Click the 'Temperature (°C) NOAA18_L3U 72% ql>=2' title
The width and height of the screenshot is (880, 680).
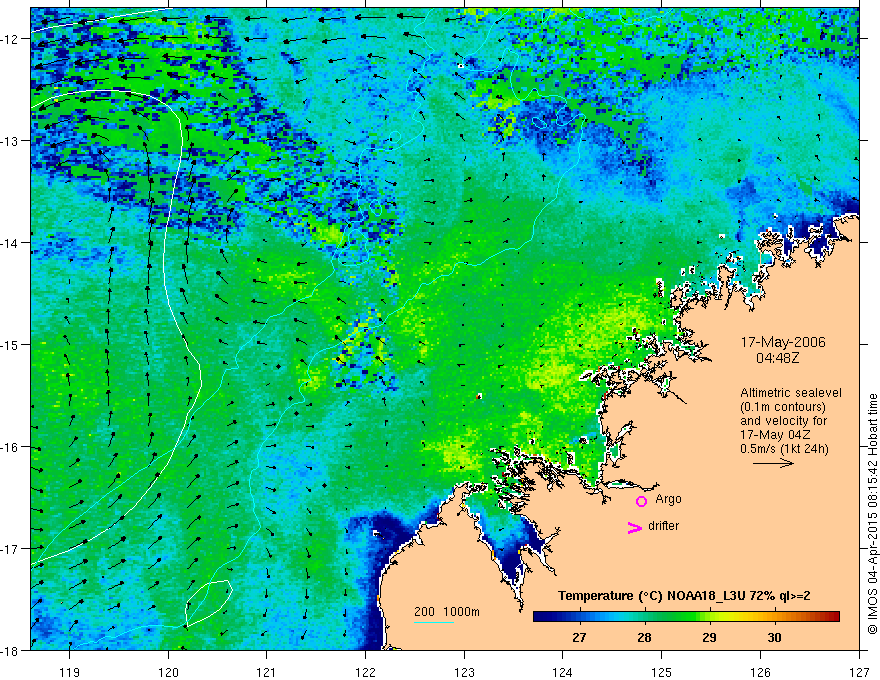click(x=684, y=596)
